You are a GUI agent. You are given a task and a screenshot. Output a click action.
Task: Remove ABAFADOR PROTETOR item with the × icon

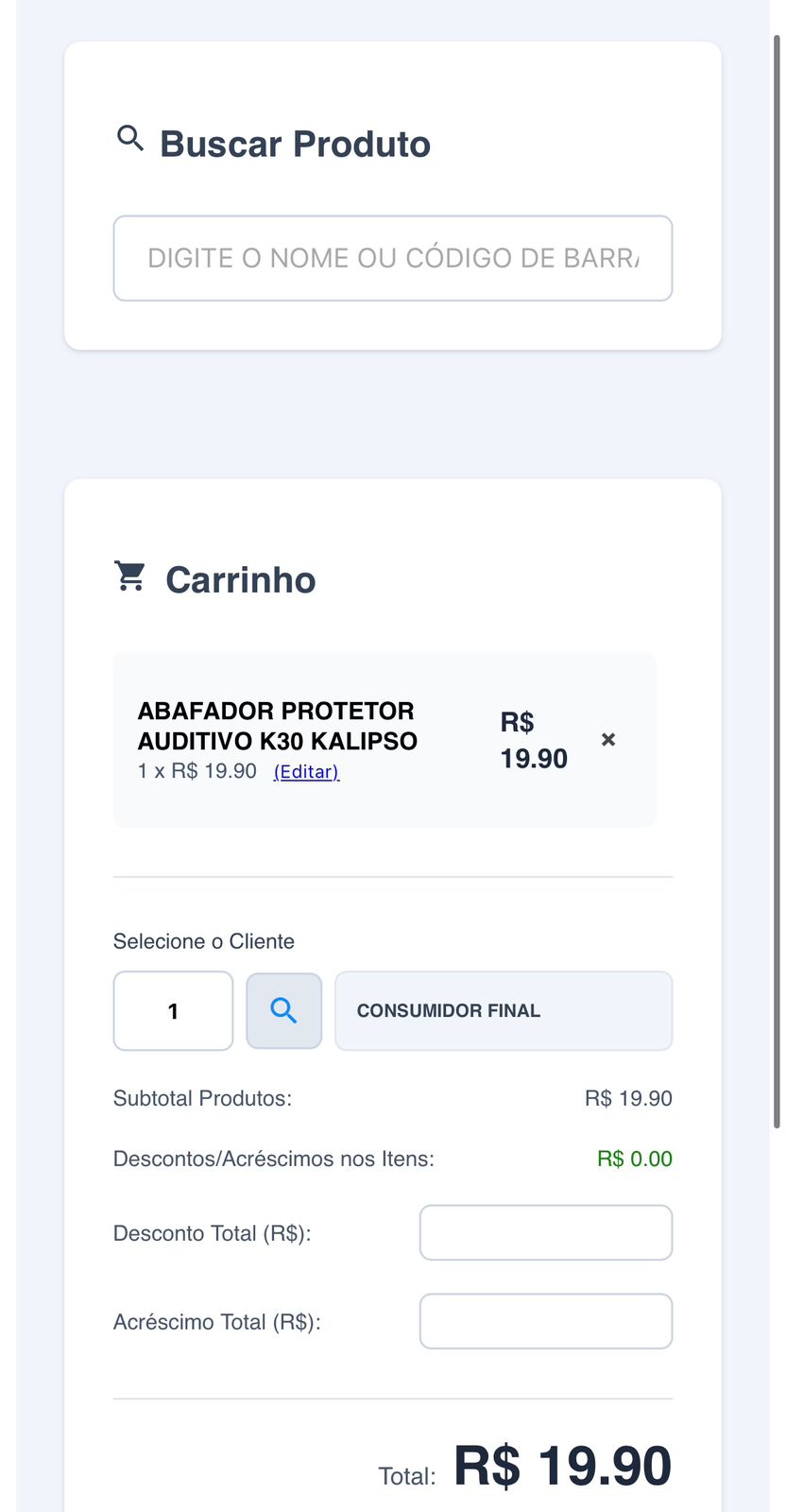tap(608, 739)
